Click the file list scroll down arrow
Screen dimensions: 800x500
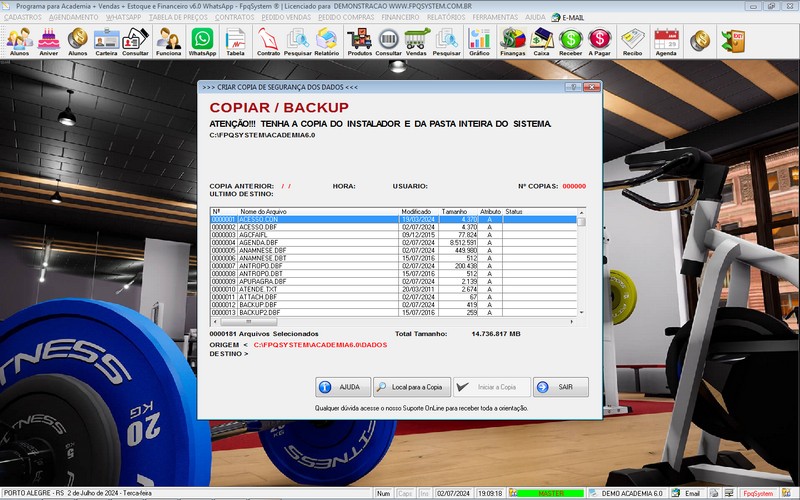(x=581, y=312)
